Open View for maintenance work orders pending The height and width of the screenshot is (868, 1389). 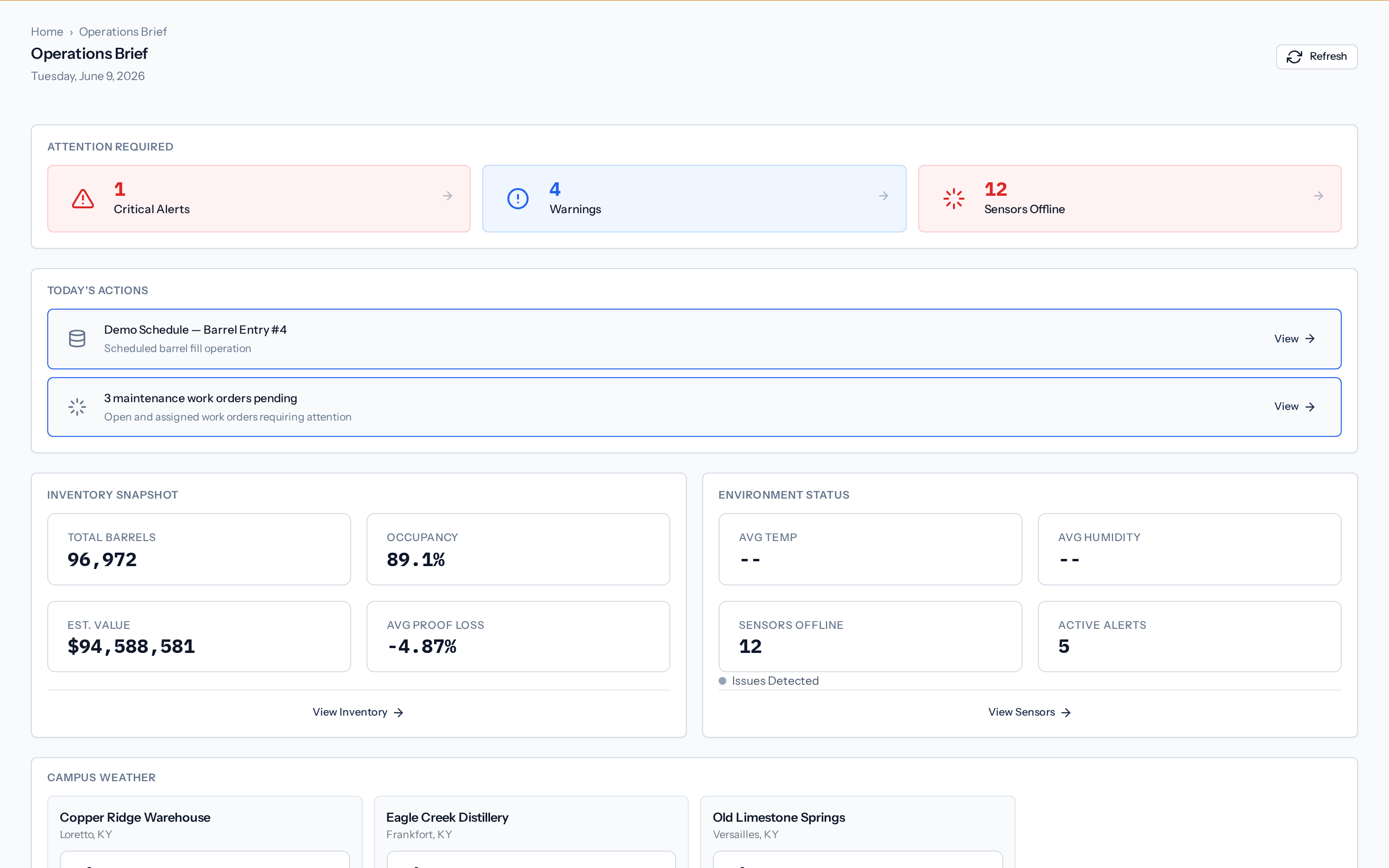(x=1294, y=407)
